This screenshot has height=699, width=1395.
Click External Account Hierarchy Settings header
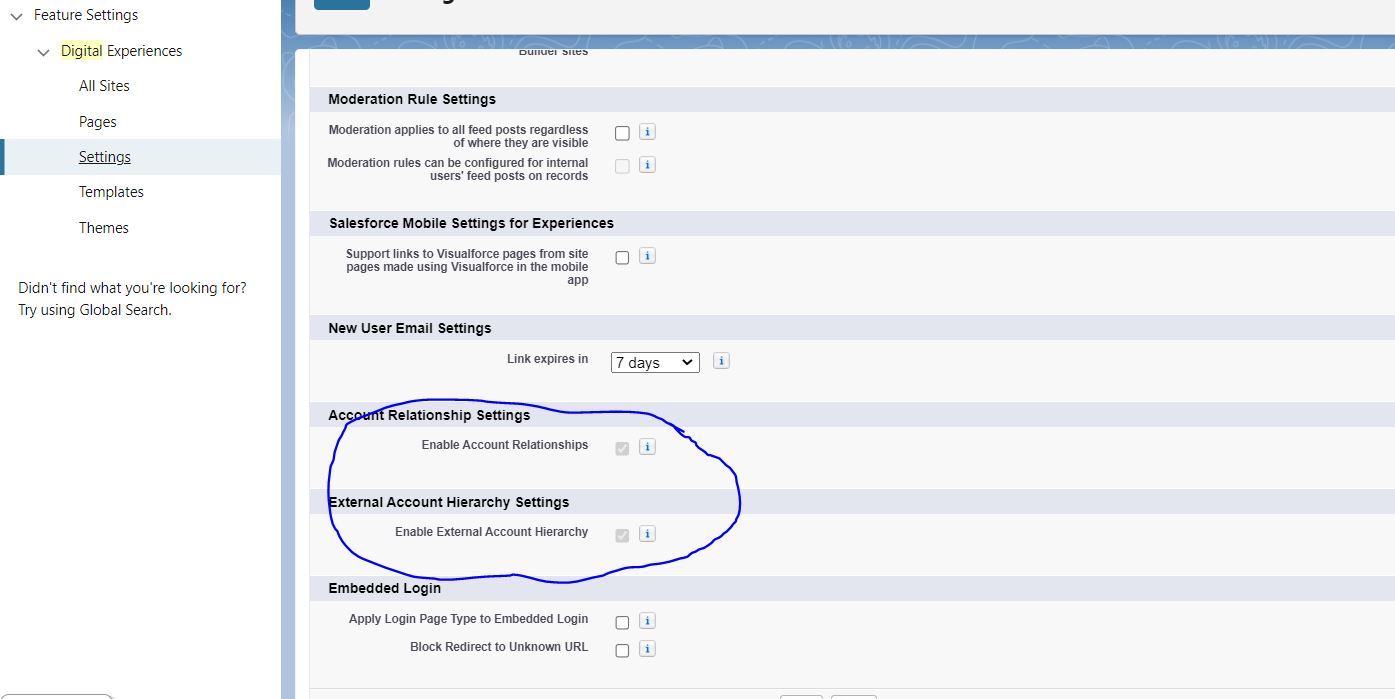point(449,502)
